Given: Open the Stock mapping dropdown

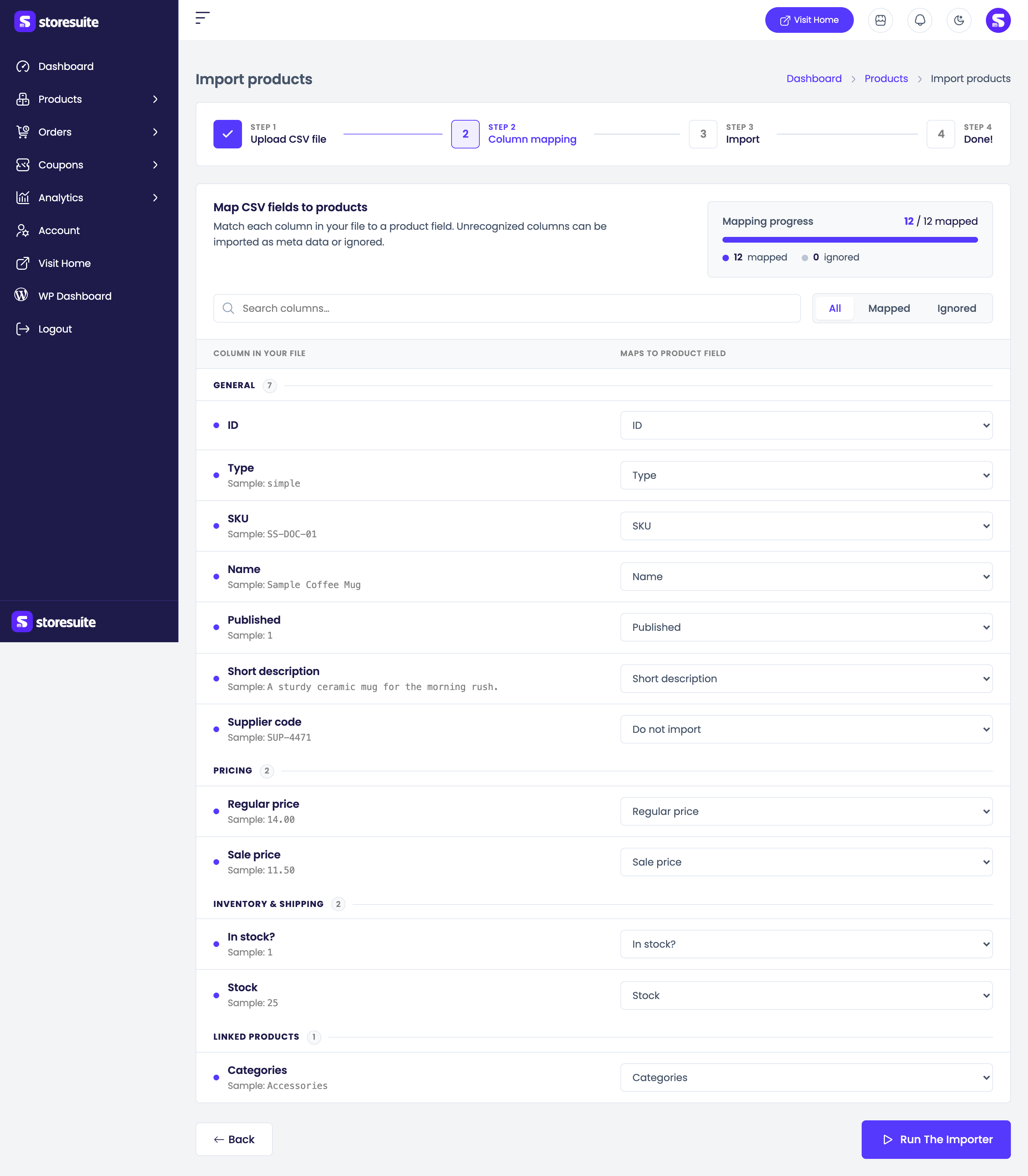Looking at the screenshot, I should pos(806,995).
